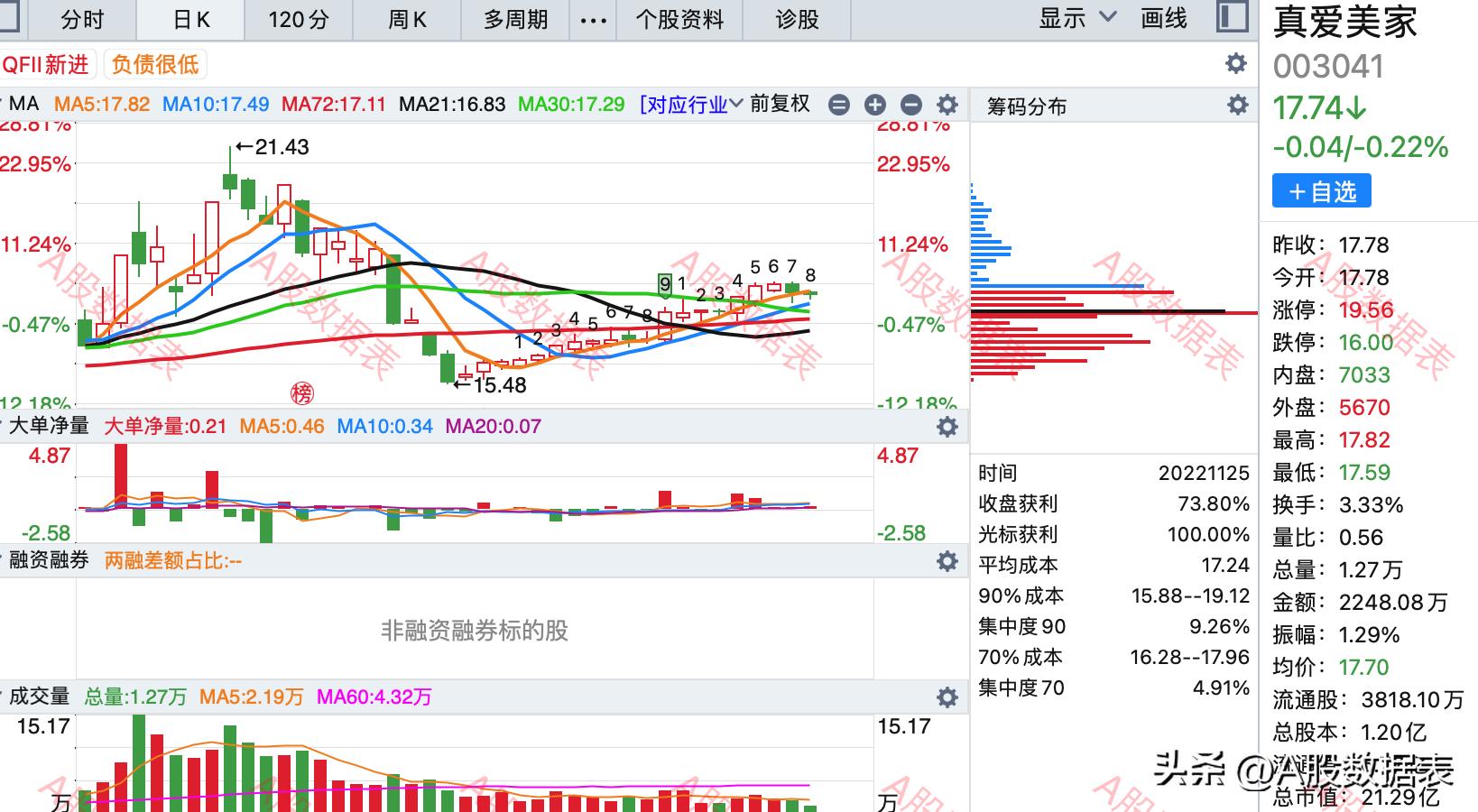Open 大单净量 indicator settings gear

(947, 427)
